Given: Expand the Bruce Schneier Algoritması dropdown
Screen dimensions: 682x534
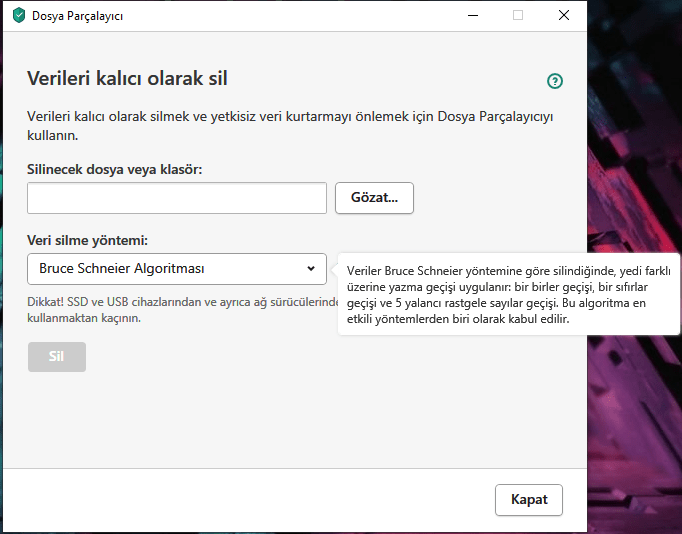Looking at the screenshot, I should pos(177,269).
